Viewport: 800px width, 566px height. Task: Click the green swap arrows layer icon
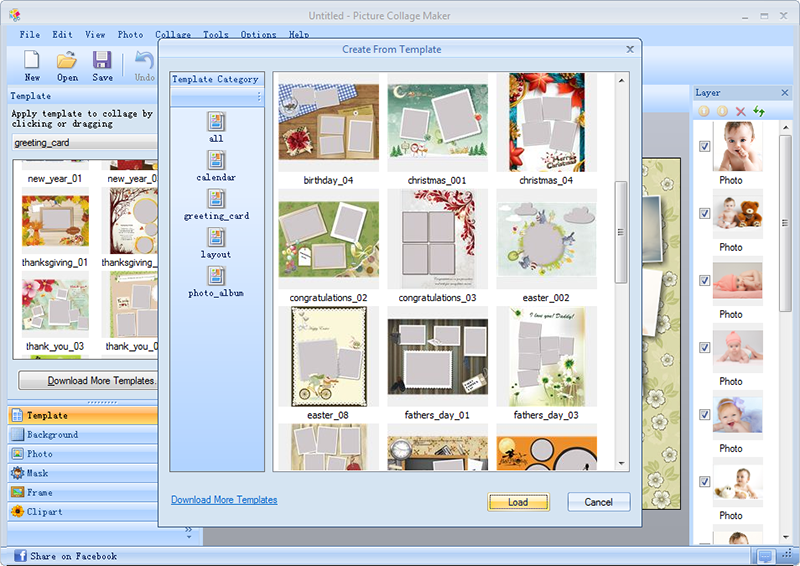click(x=760, y=111)
